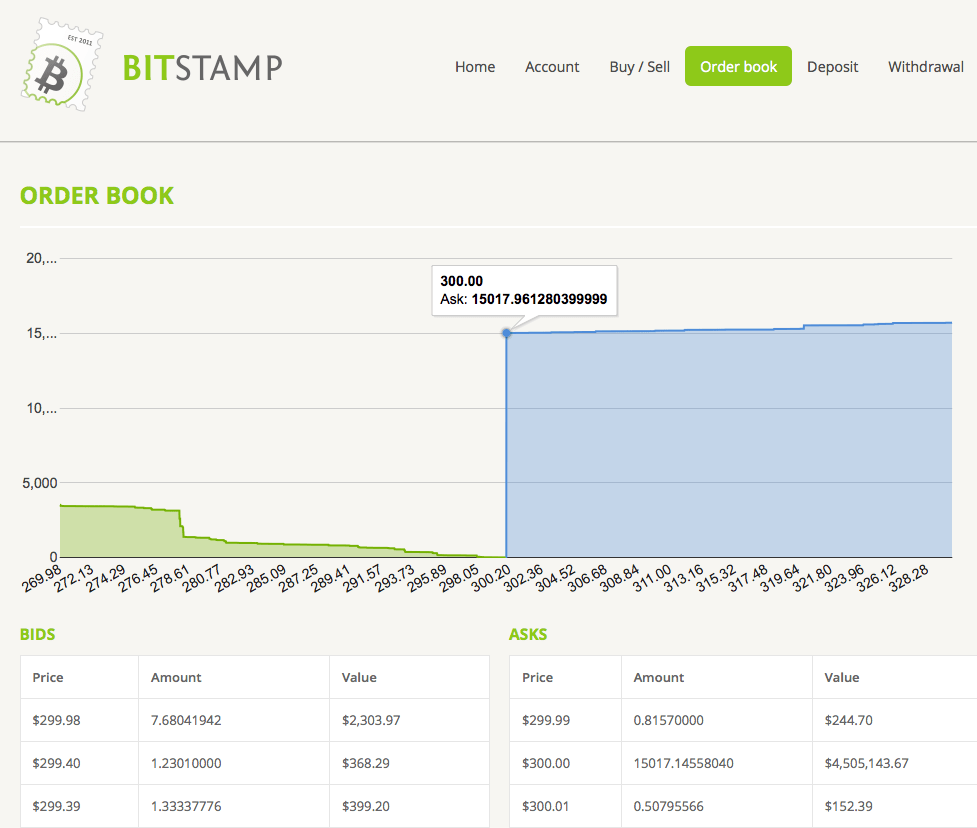This screenshot has width=977, height=828.
Task: Select the bid amount 1.23010000
Action: click(186, 763)
